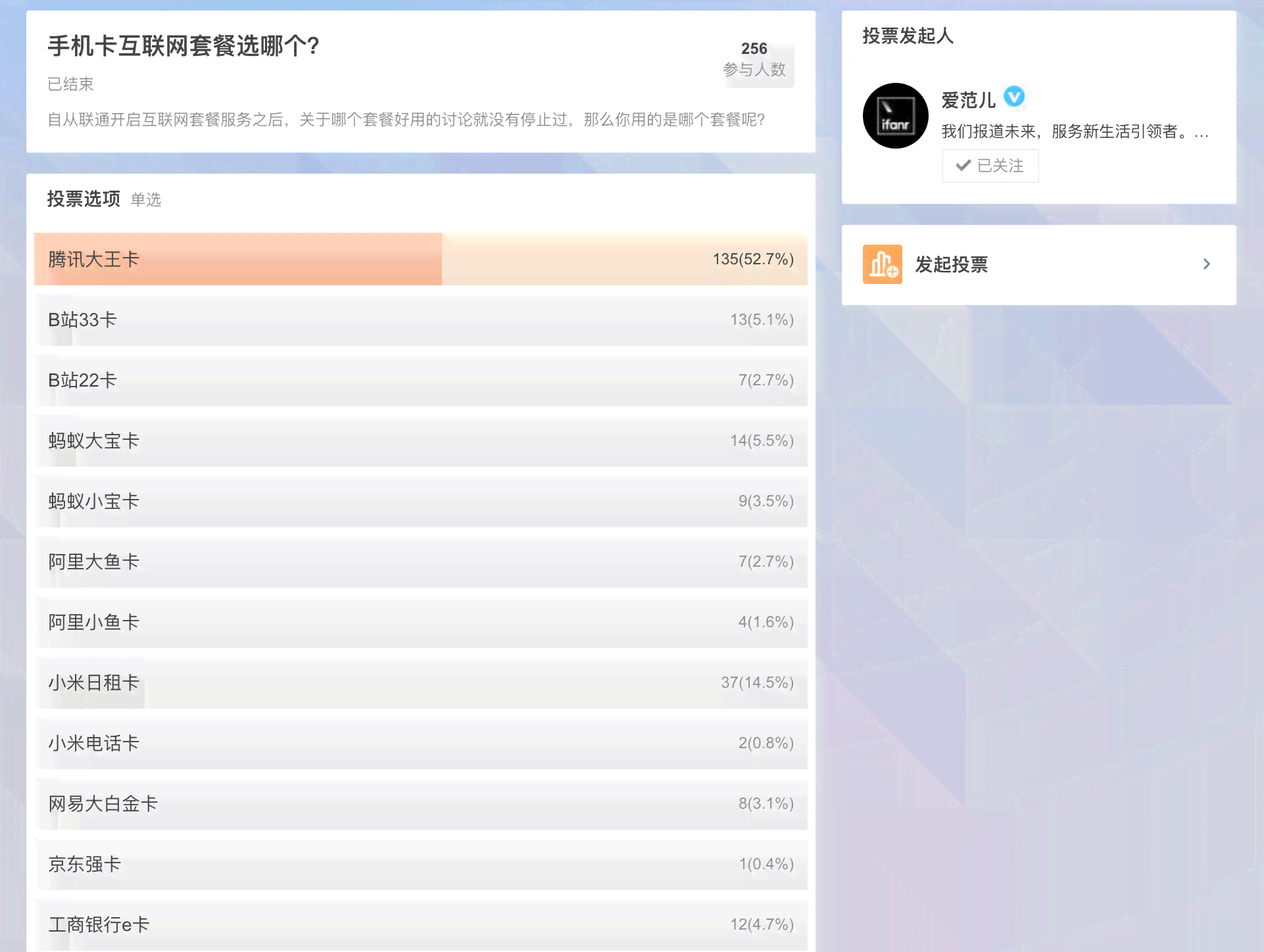Viewport: 1264px width, 952px height.
Task: Click the 2(0.8%) result value
Action: coord(766,743)
